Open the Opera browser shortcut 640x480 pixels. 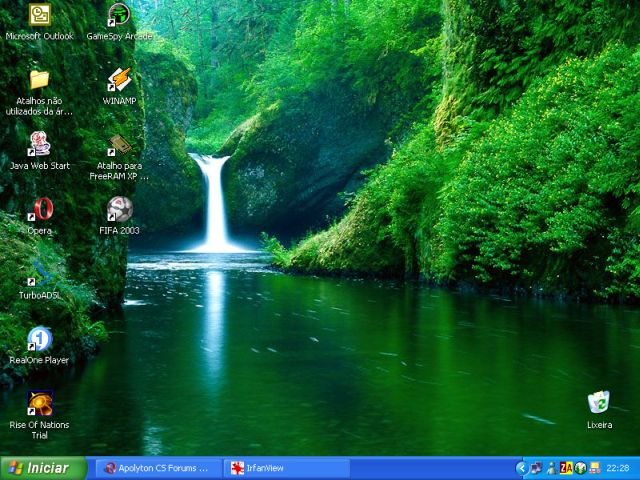pyautogui.click(x=39, y=210)
